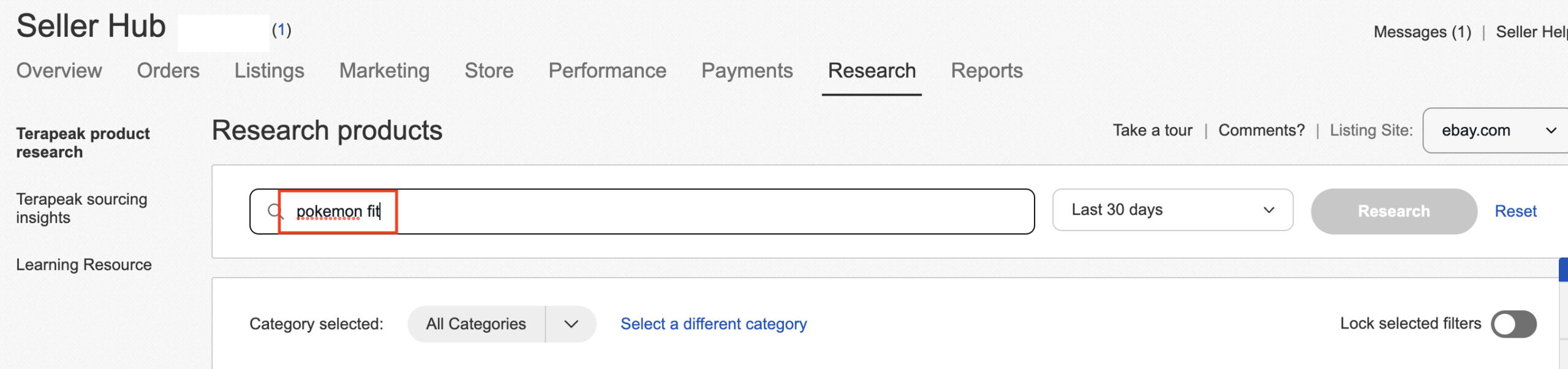Open Messages (1) link
Image resolution: width=1568 pixels, height=369 pixels.
pos(1422,32)
